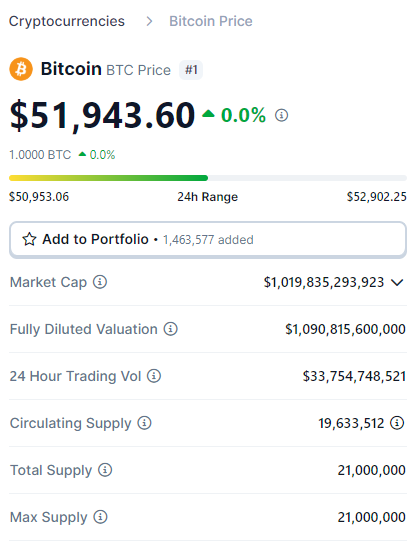Viewport: 418px width, 552px height.
Task: Click the breadcrumb separator chevron
Action: click(x=149, y=21)
